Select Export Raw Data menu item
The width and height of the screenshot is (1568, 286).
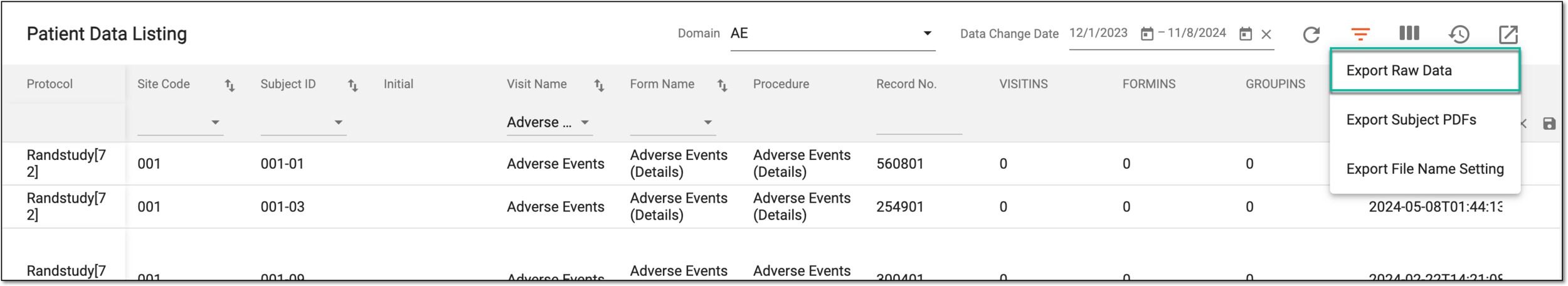(1425, 70)
